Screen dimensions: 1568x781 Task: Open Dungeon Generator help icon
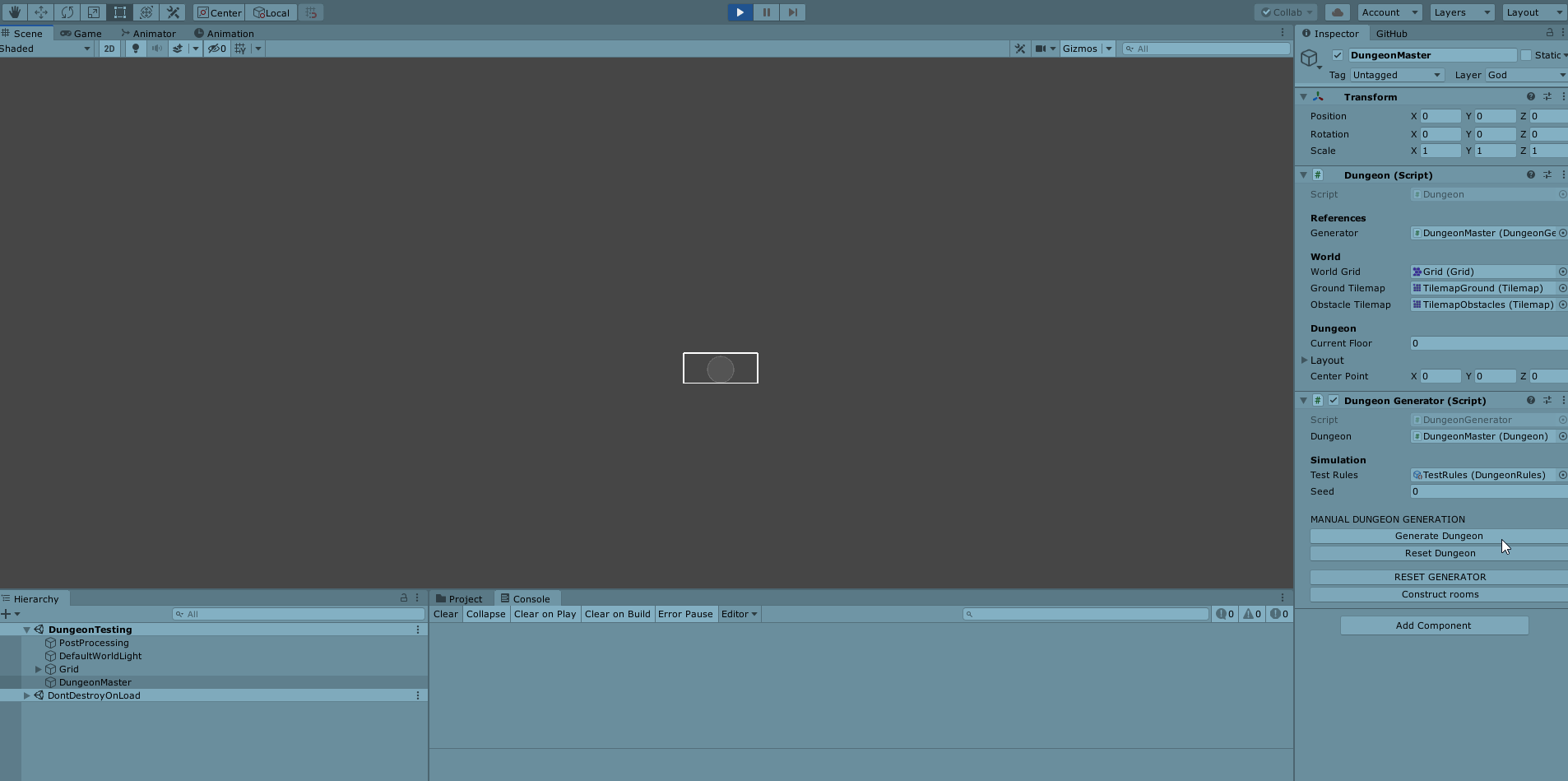click(x=1531, y=400)
